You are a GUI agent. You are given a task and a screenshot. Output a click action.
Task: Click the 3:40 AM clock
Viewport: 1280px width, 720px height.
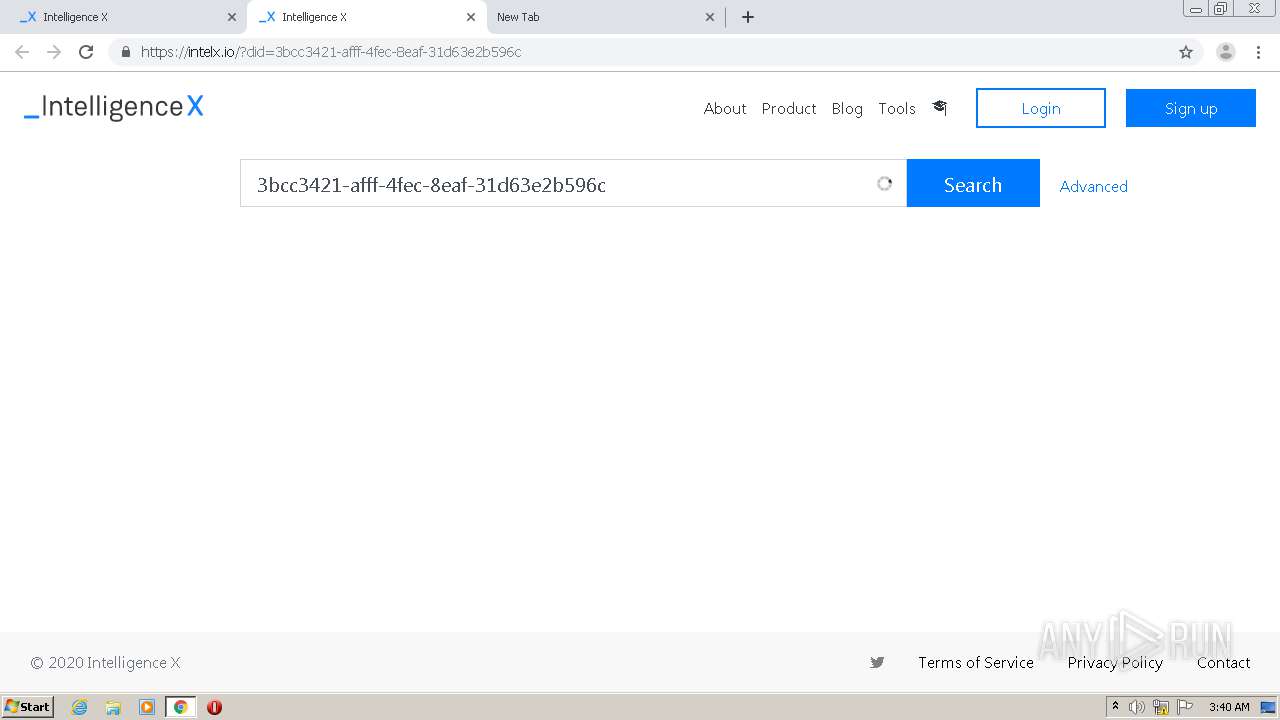1229,707
